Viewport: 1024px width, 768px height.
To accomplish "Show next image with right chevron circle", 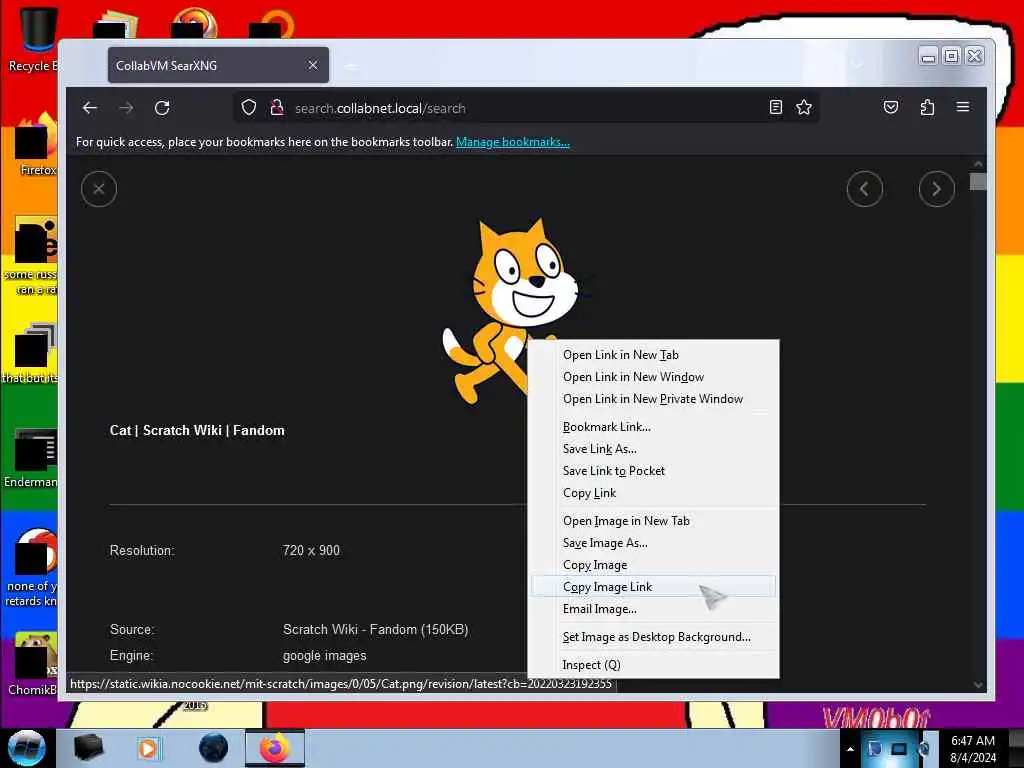I will pos(936,189).
